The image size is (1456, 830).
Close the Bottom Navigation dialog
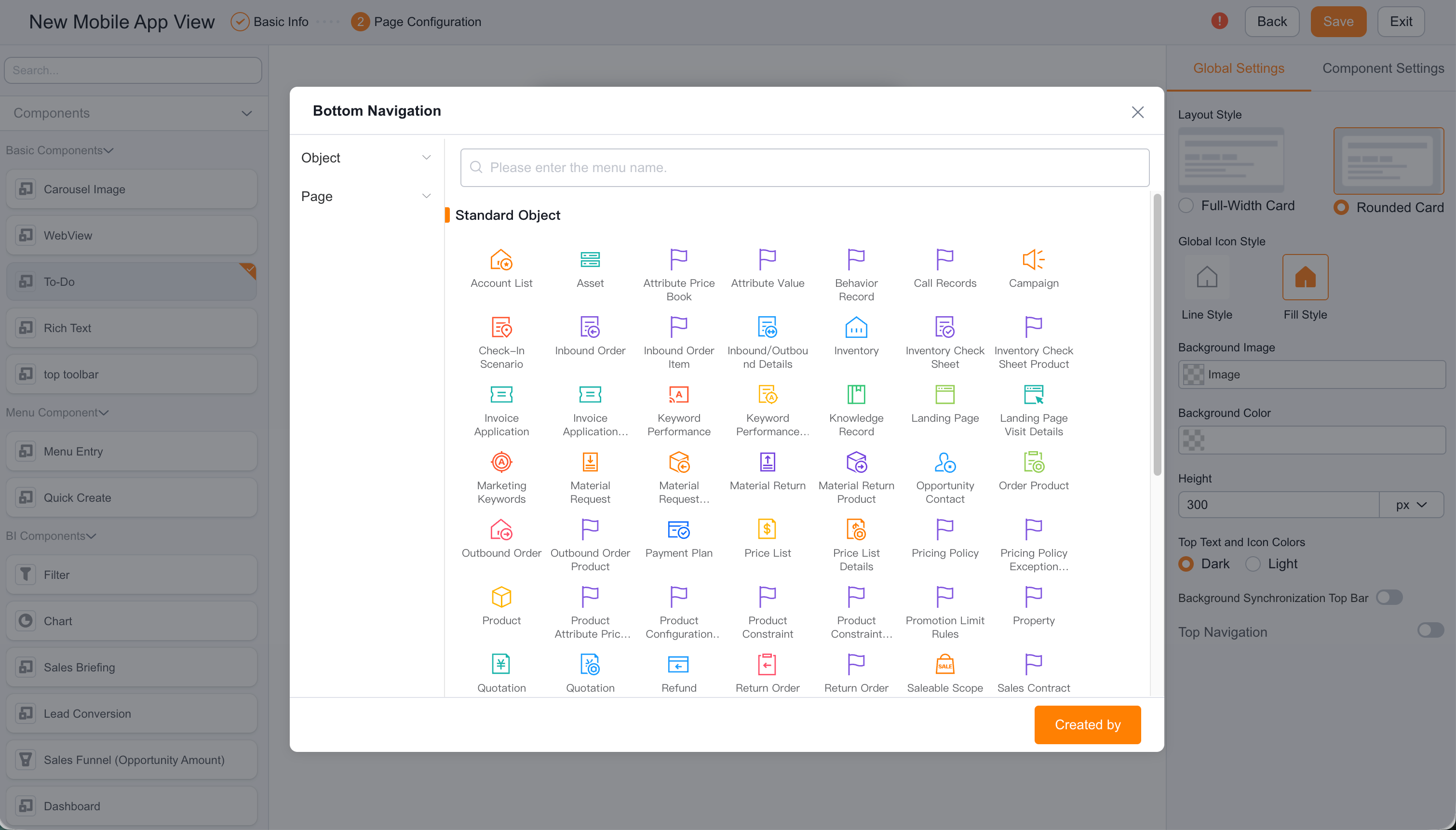point(1137,112)
